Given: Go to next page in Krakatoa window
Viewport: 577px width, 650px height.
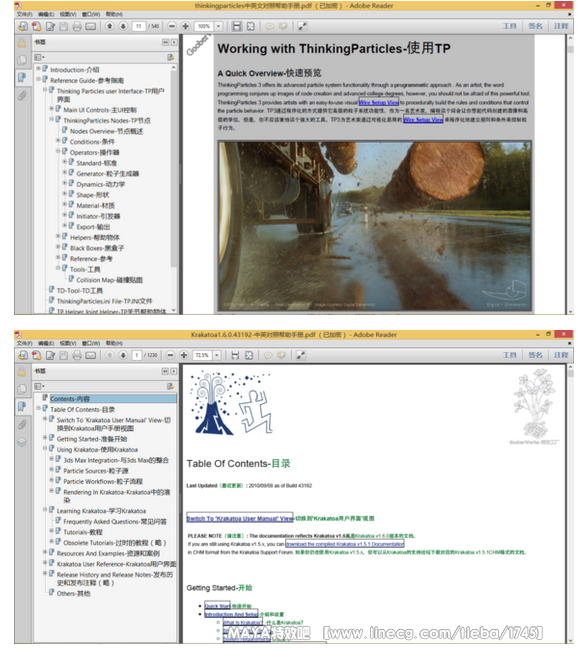Looking at the screenshot, I should (123, 355).
